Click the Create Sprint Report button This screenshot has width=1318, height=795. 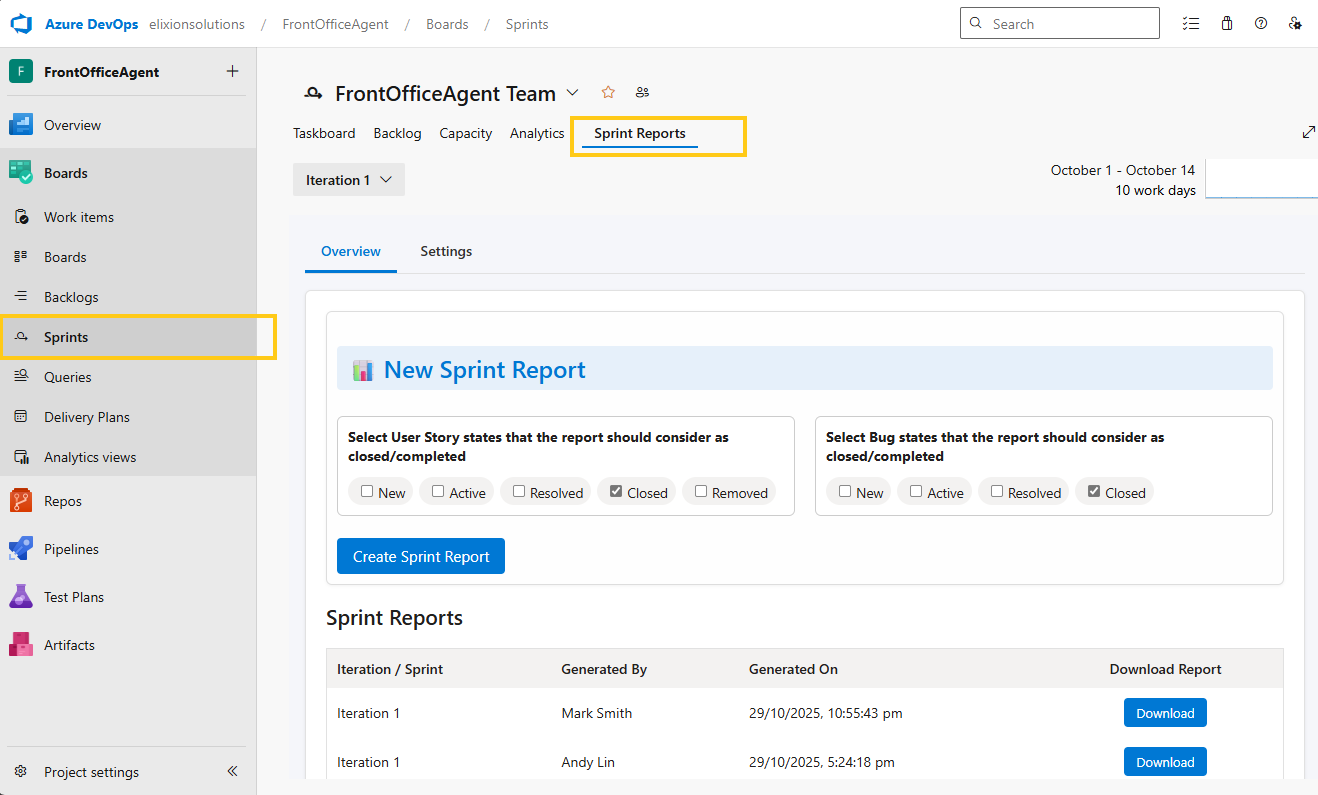click(421, 556)
